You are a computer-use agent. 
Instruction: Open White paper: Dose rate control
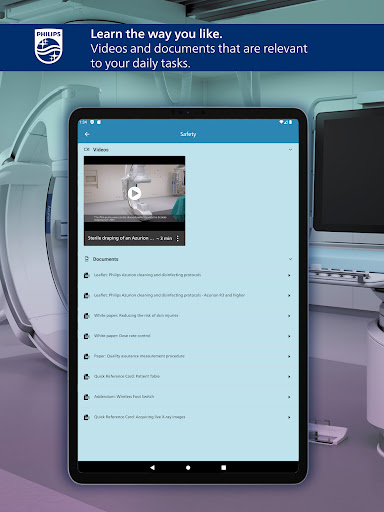click(188, 336)
